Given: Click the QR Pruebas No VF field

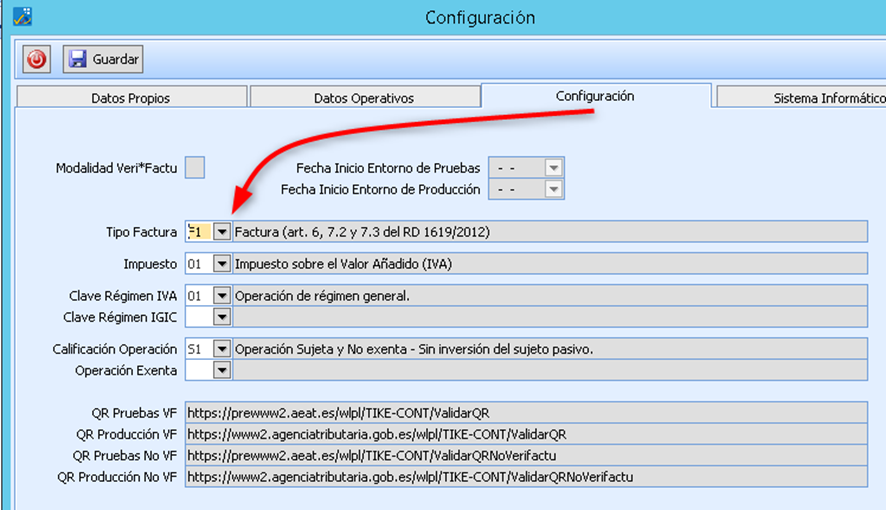Looking at the screenshot, I should 525,456.
